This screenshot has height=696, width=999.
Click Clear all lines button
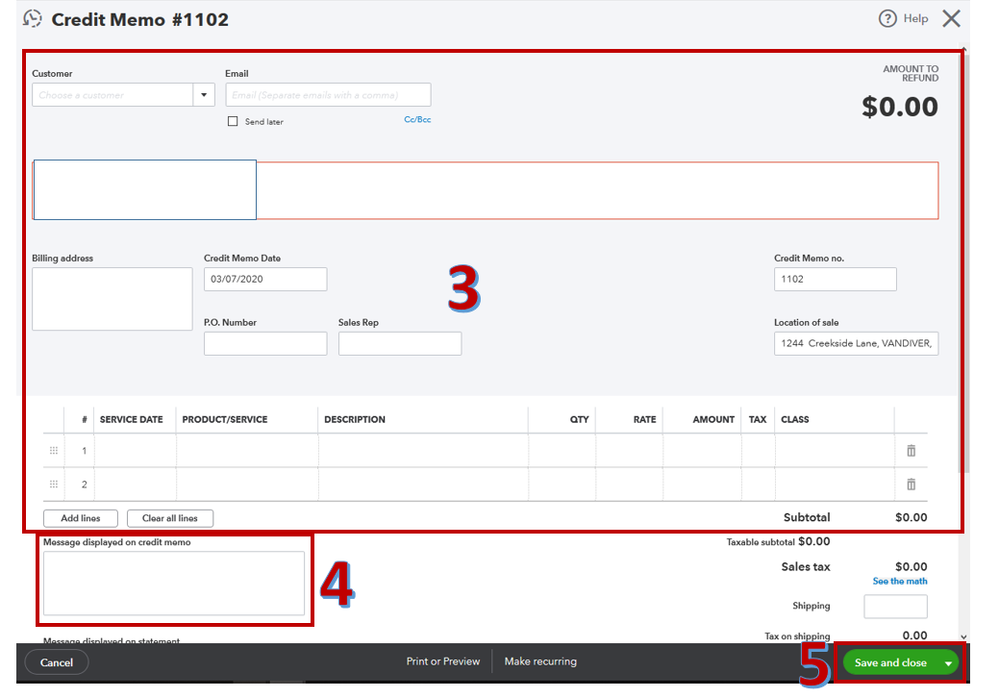170,518
